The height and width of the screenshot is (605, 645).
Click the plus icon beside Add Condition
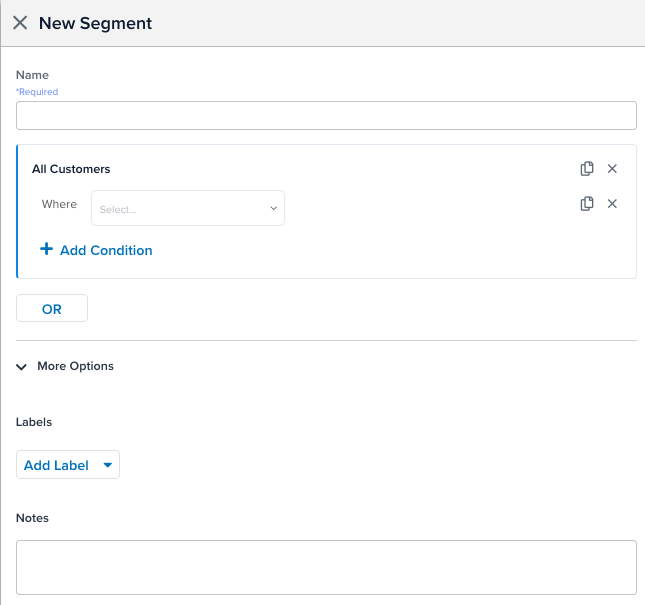click(x=46, y=249)
